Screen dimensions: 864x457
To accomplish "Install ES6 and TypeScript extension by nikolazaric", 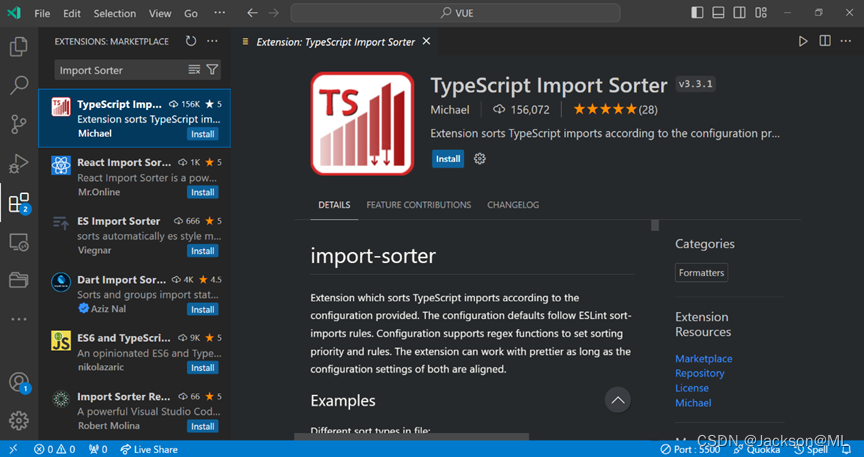I will pos(203,368).
